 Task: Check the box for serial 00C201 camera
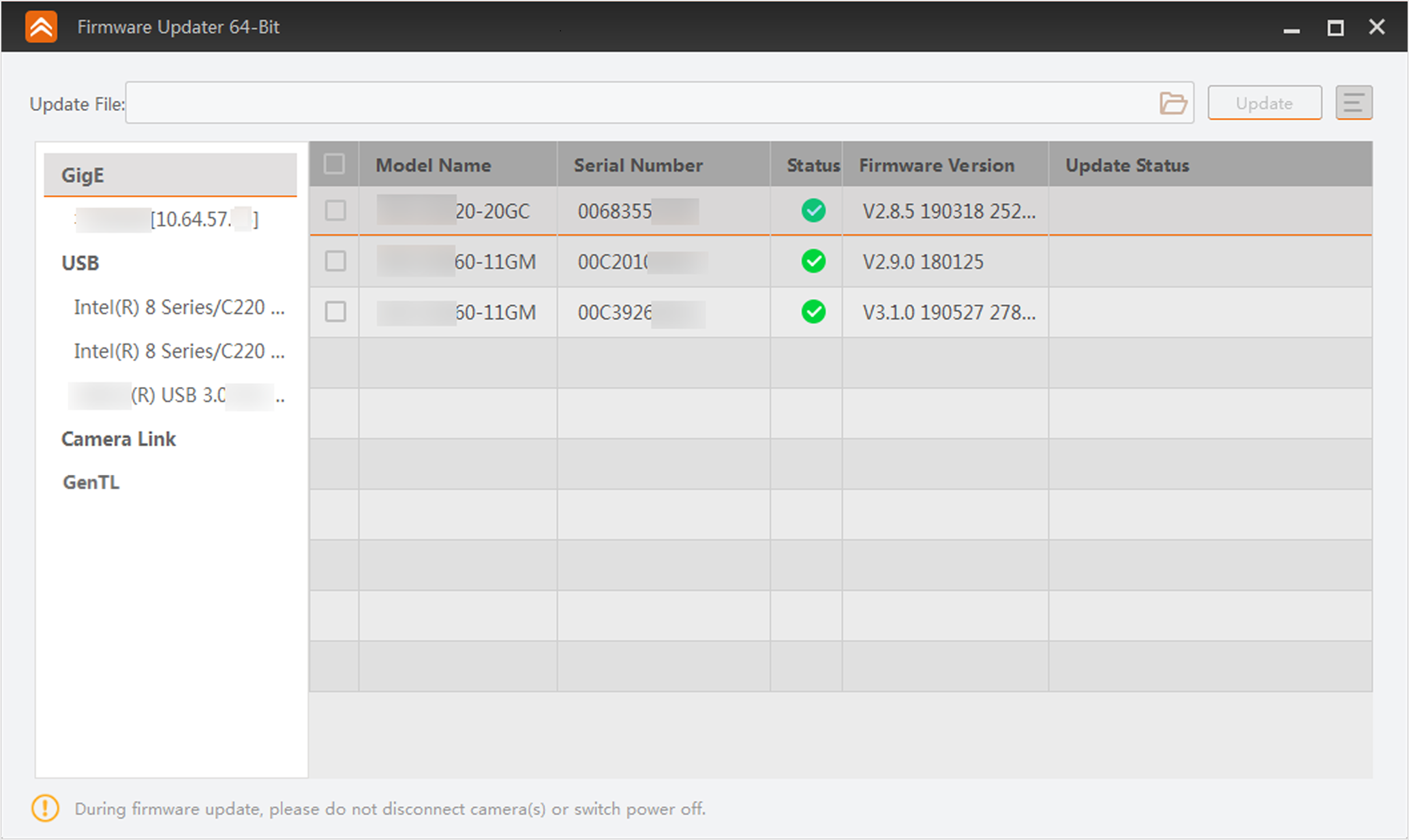[x=335, y=262]
